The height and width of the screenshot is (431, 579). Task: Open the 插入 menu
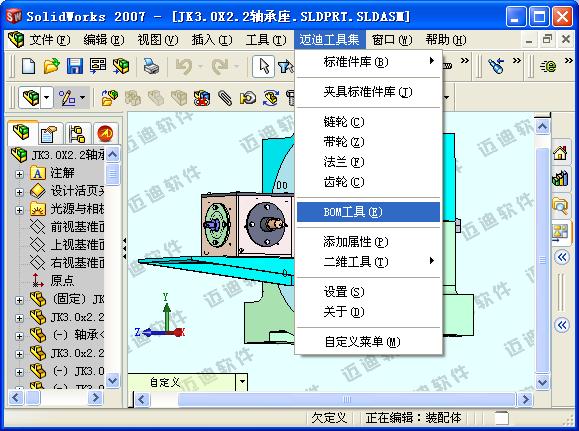coord(212,40)
